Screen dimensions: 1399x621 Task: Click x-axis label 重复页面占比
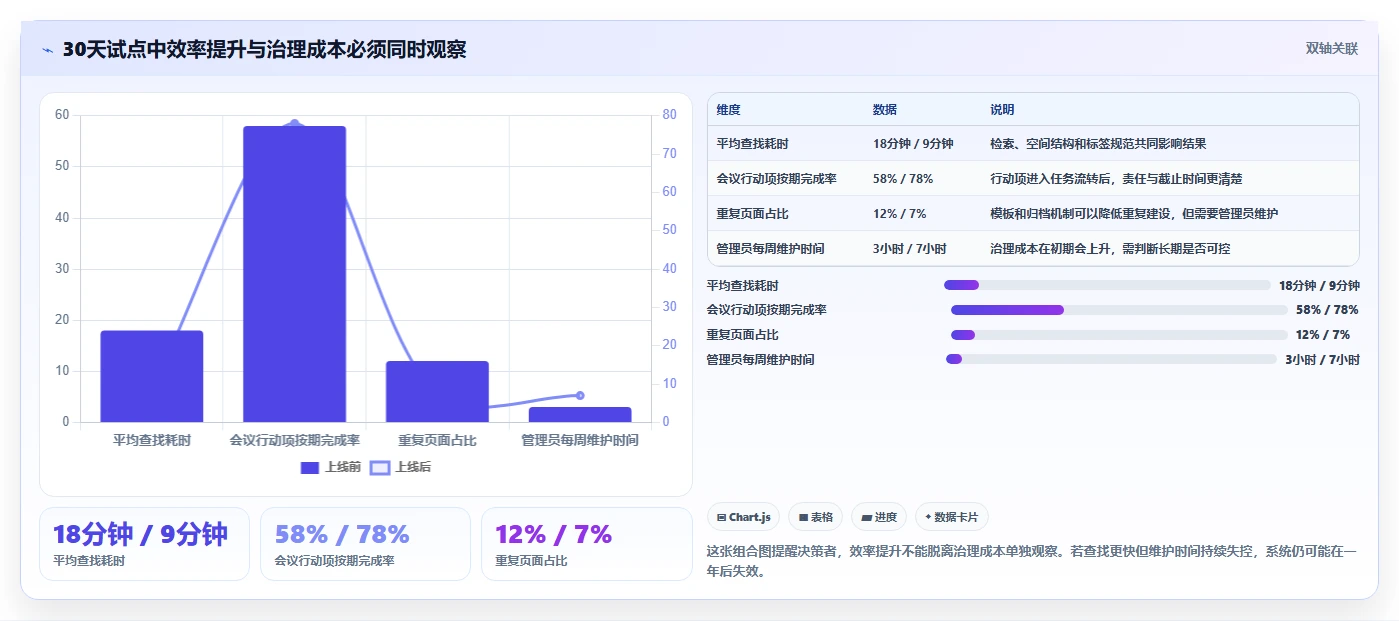tap(437, 440)
